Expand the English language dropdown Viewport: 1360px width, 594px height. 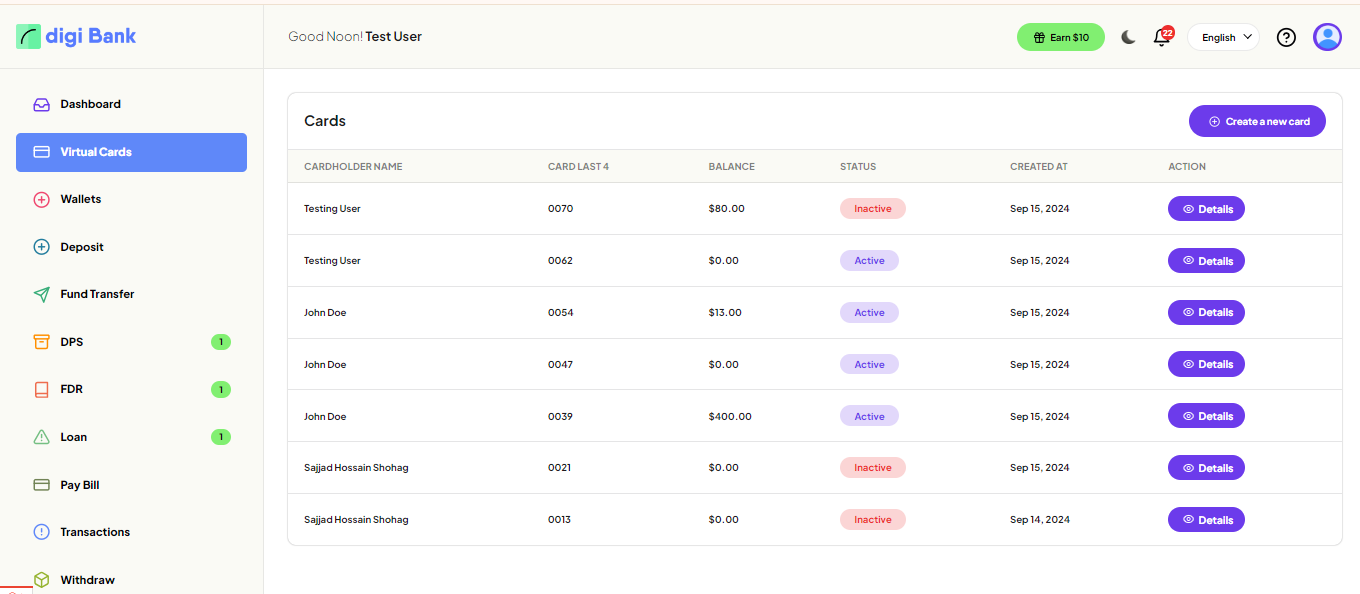click(x=1223, y=37)
